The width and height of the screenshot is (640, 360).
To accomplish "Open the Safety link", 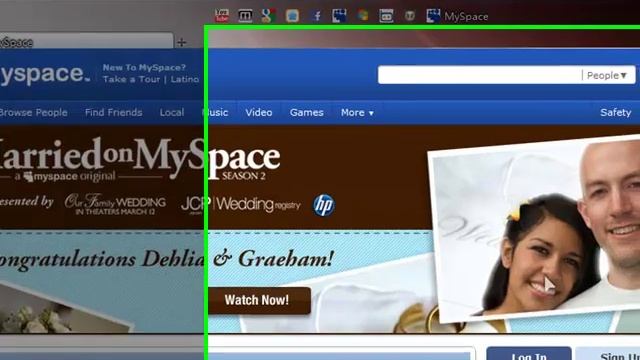I will coord(616,113).
